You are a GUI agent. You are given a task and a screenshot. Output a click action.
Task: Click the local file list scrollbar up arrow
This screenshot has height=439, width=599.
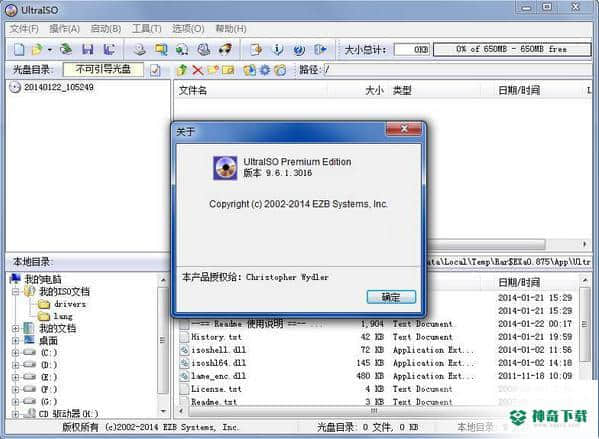pyautogui.click(x=584, y=280)
